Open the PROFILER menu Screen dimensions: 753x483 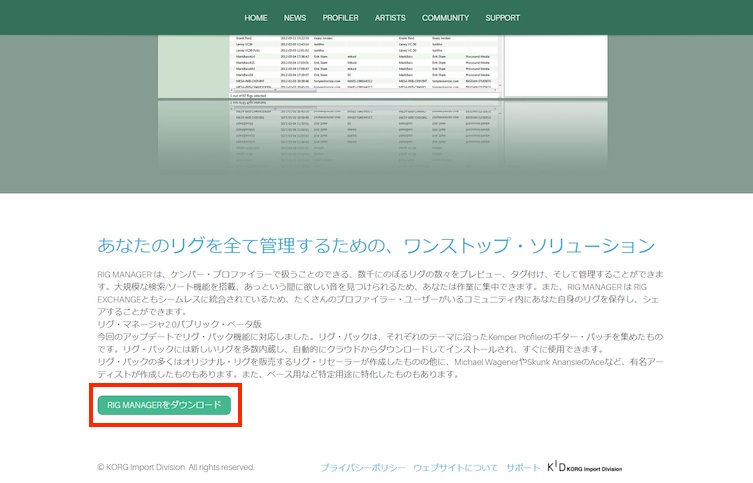tap(340, 18)
